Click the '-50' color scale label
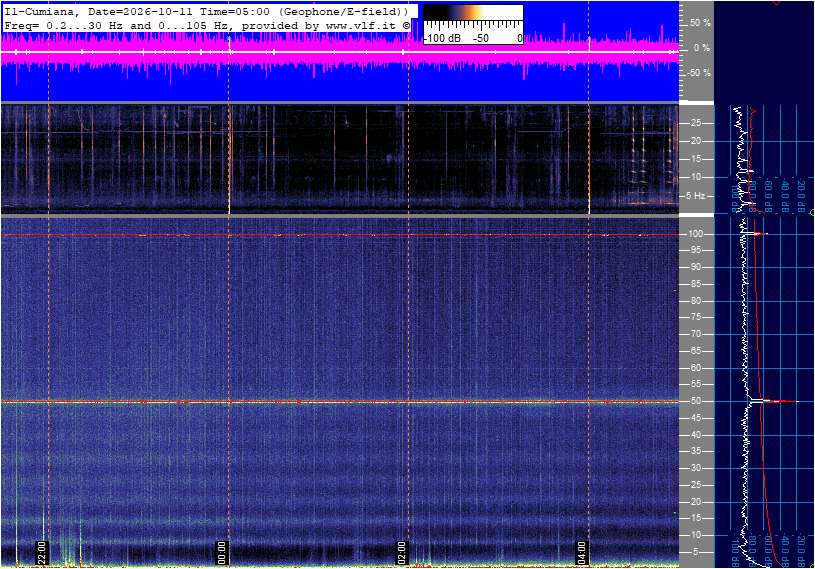This screenshot has height=569, width=815. 481,38
